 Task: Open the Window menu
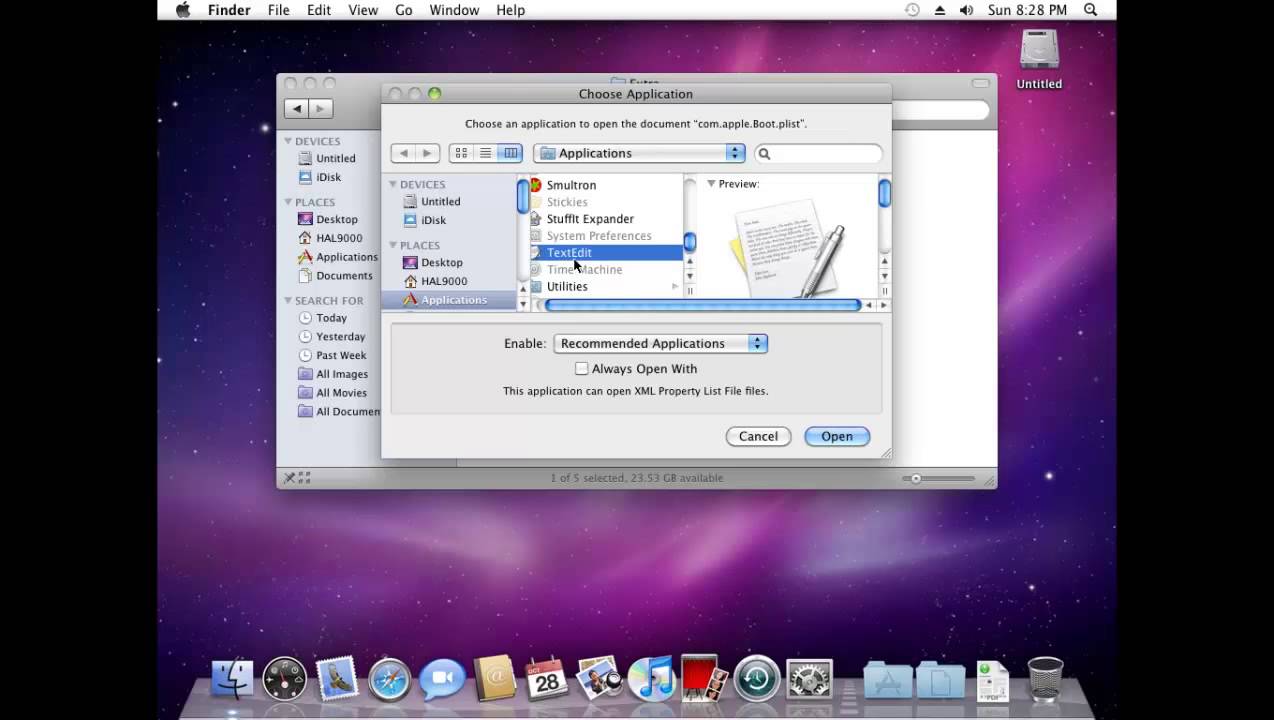point(454,10)
